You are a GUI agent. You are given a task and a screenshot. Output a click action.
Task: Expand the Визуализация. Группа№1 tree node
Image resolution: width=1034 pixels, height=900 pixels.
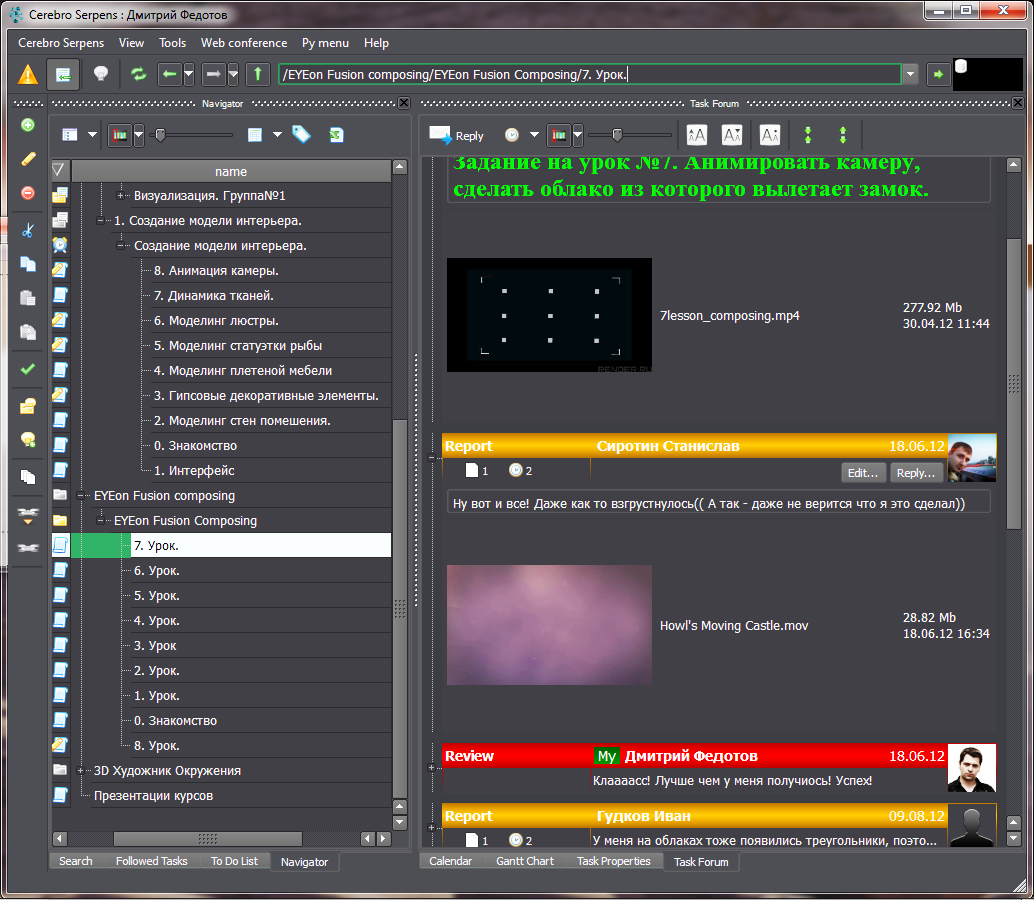[121, 196]
